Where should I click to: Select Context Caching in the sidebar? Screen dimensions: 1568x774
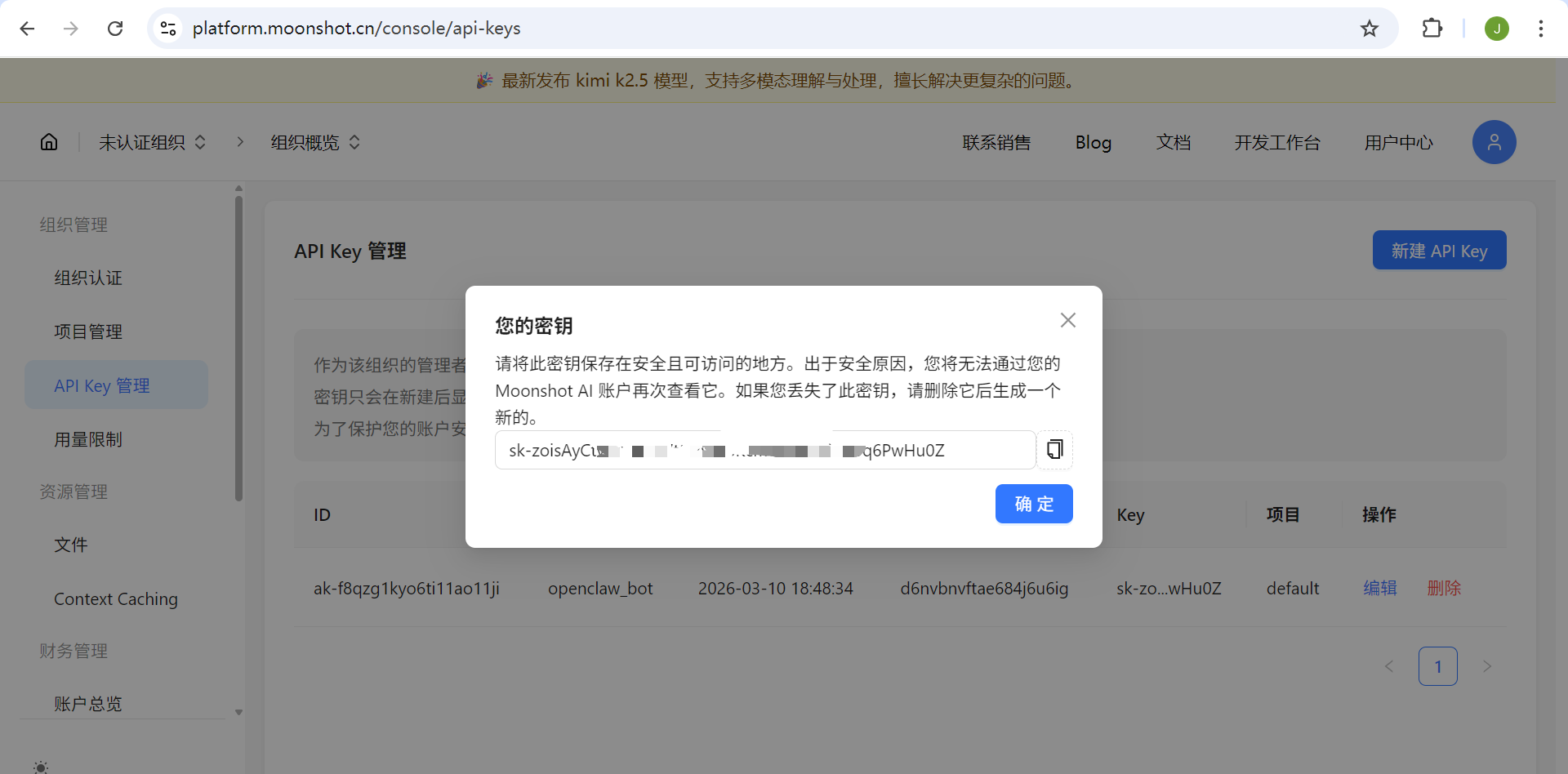point(116,598)
